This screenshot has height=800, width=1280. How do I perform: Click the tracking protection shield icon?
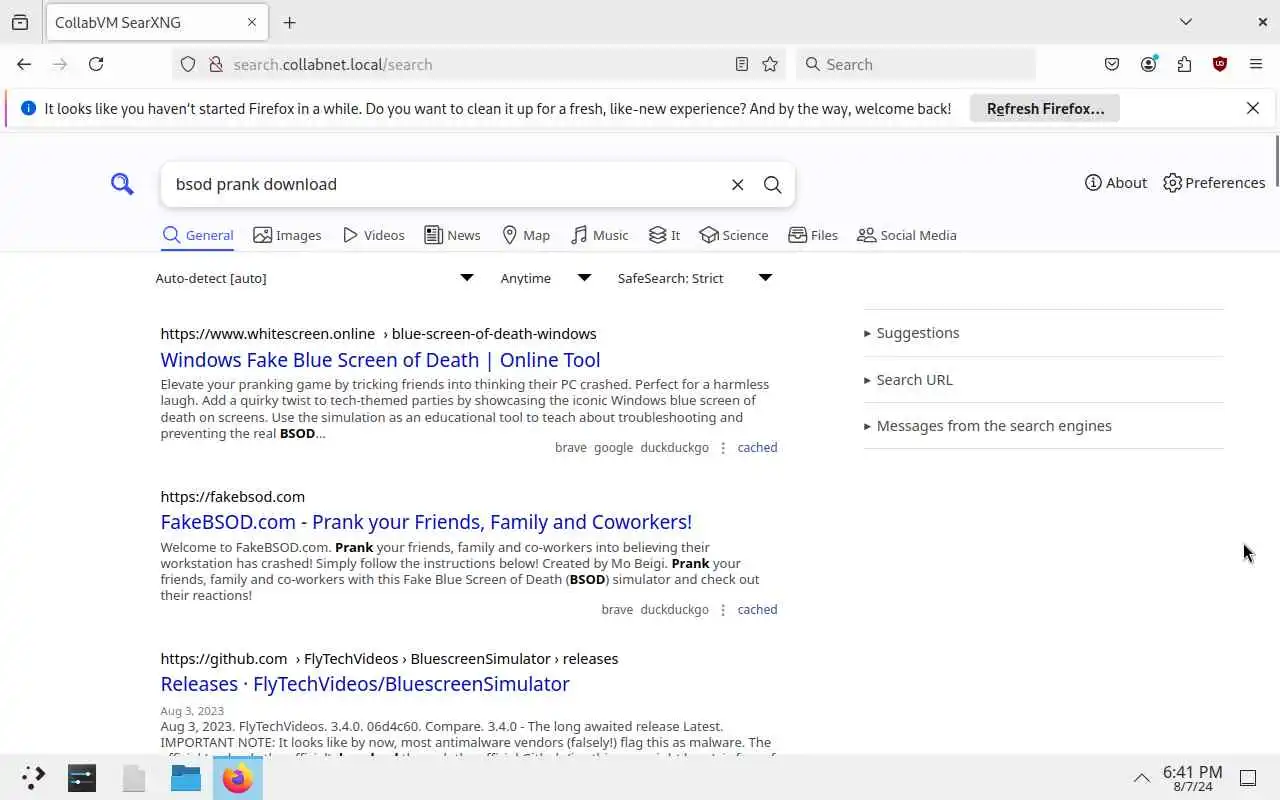click(x=187, y=64)
